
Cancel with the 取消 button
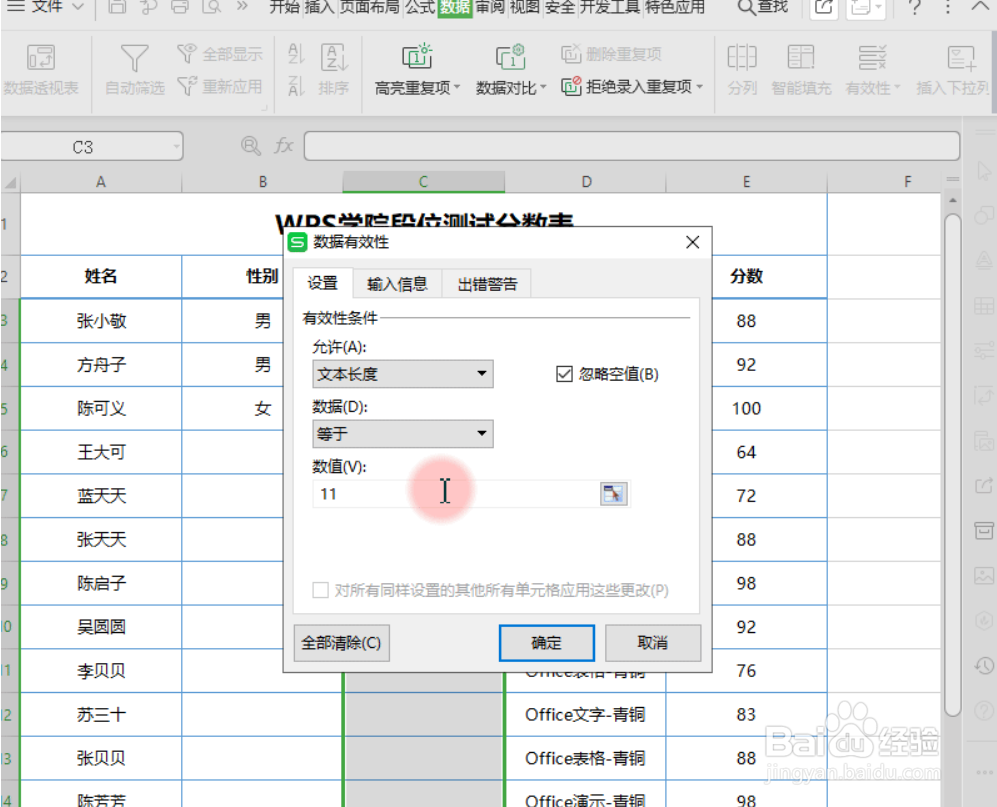tap(653, 643)
